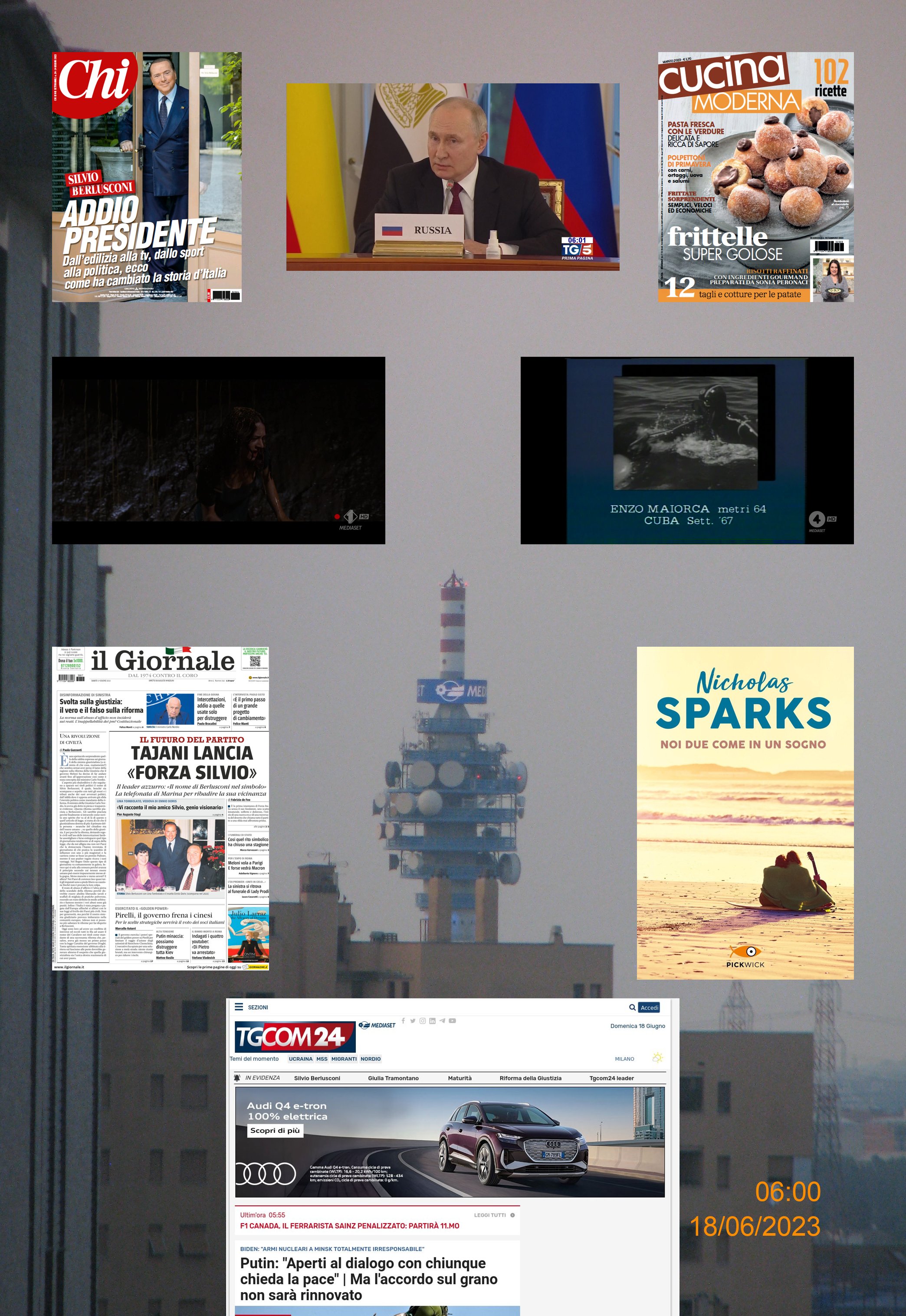
Task: Open the TG5 Prima Pagina Putin video frame
Action: click(453, 177)
